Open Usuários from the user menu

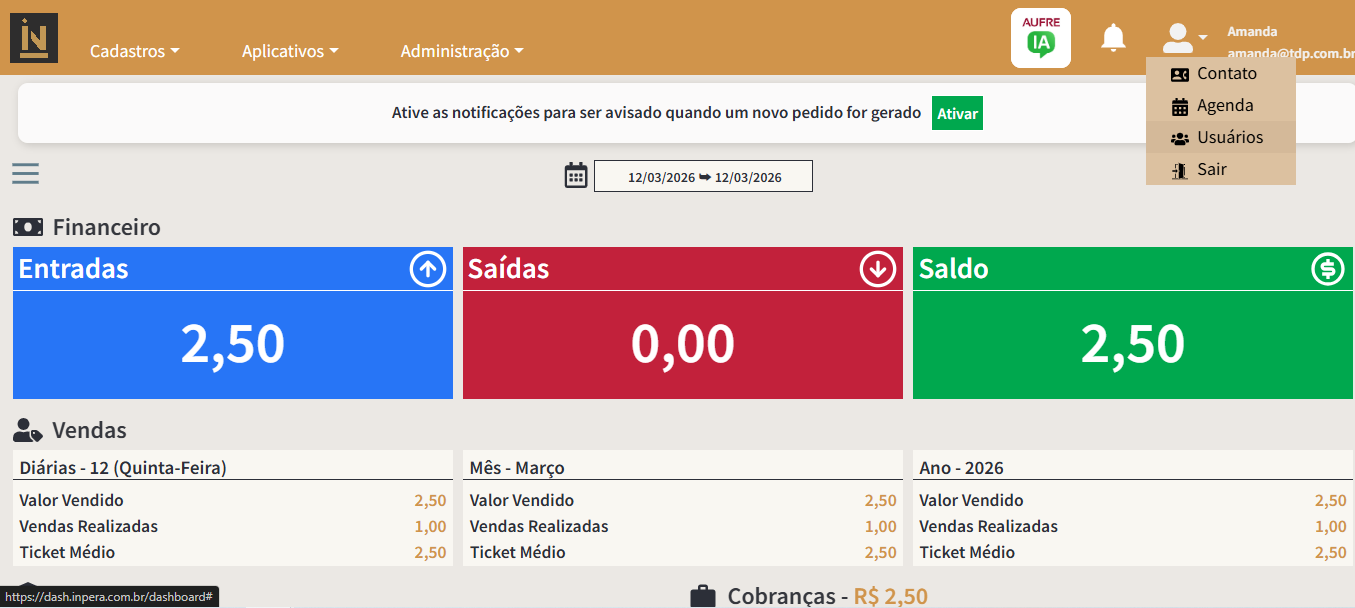click(x=1229, y=138)
